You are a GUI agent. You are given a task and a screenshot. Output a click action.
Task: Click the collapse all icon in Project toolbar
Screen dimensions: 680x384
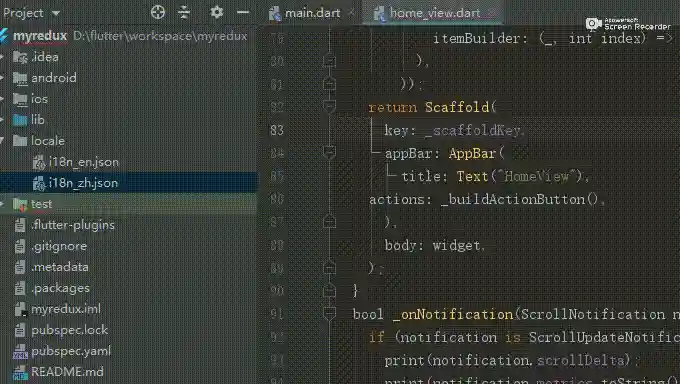[184, 12]
